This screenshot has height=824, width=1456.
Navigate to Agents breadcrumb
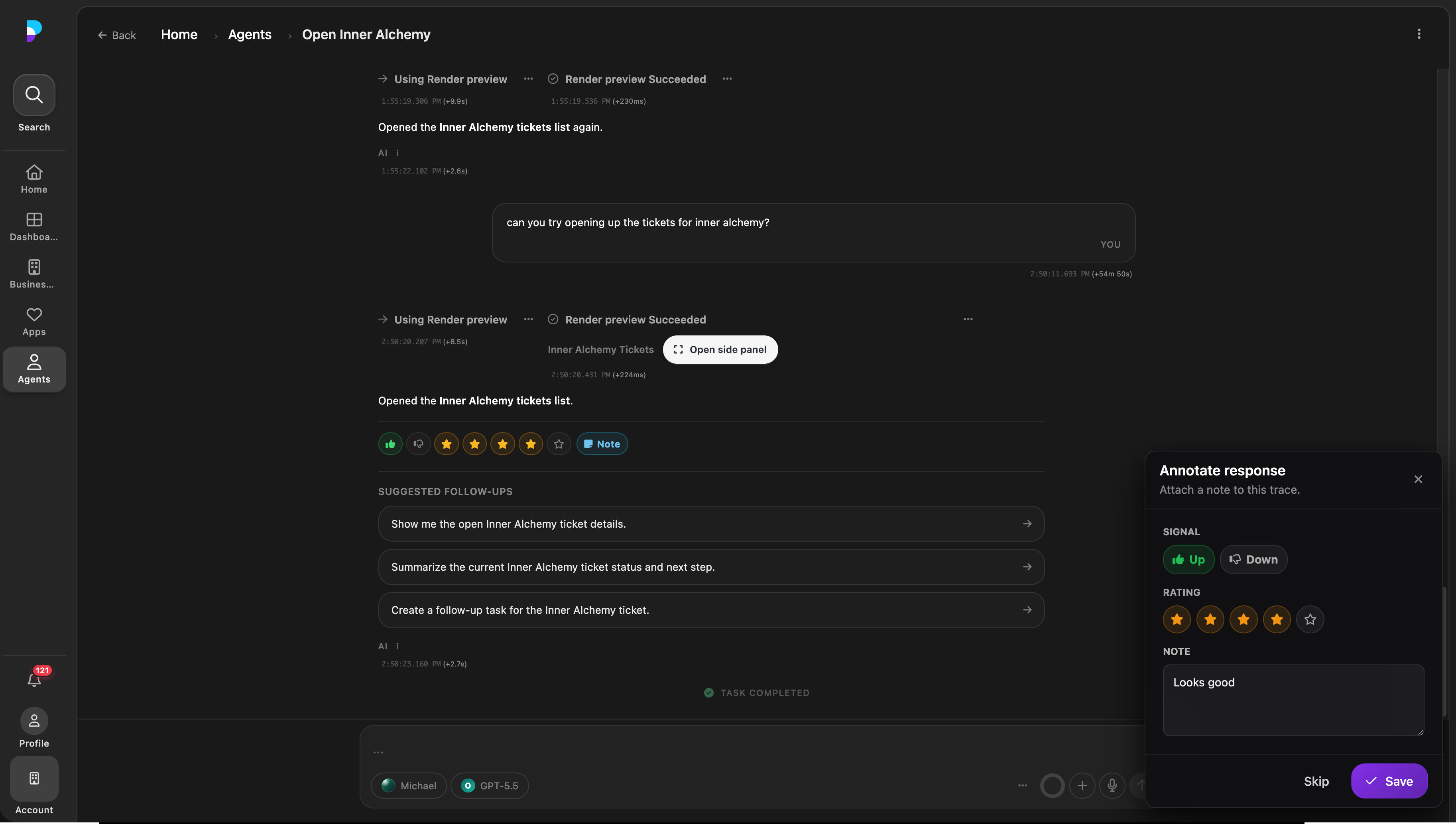pyautogui.click(x=250, y=35)
